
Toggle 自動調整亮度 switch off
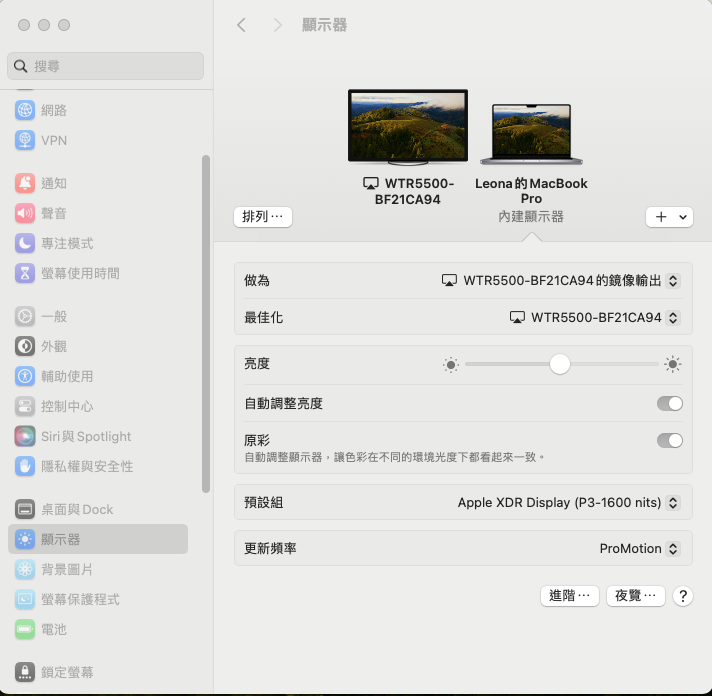669,404
